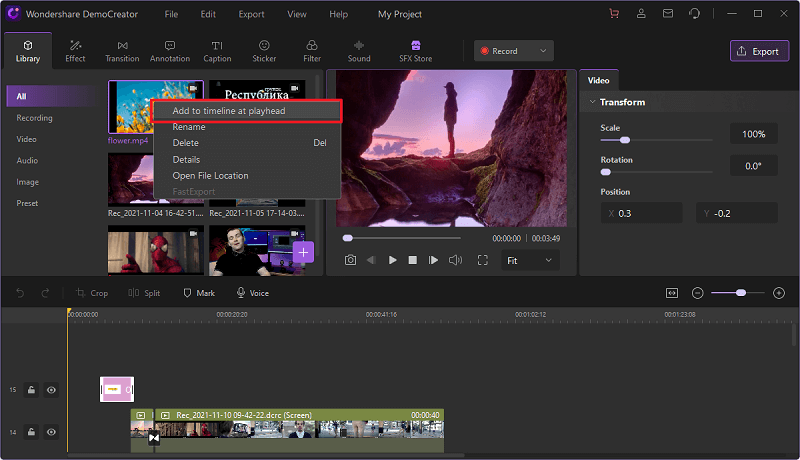Add a marker with Mark

199,293
